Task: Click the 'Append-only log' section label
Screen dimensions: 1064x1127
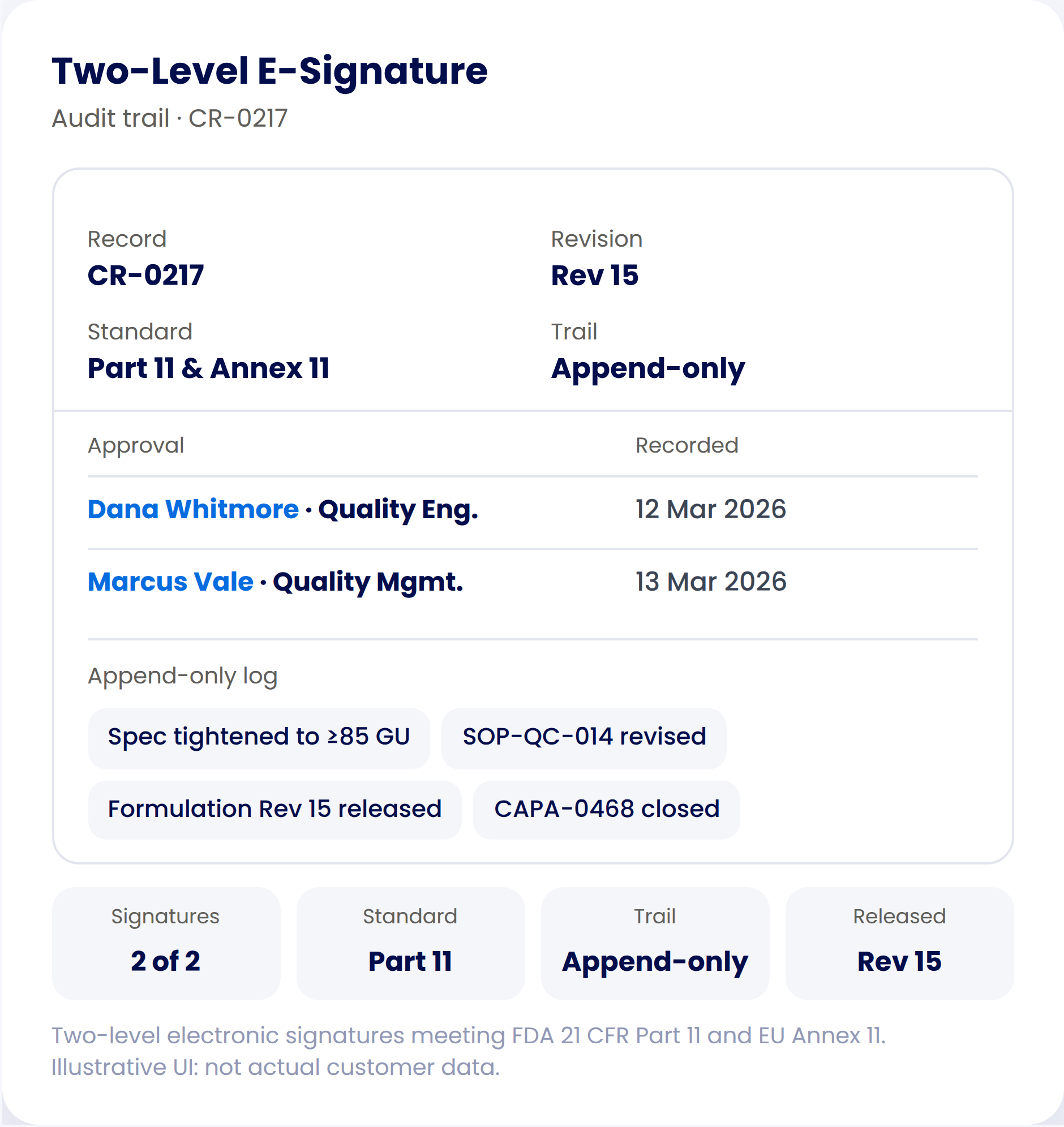Action: (x=183, y=677)
